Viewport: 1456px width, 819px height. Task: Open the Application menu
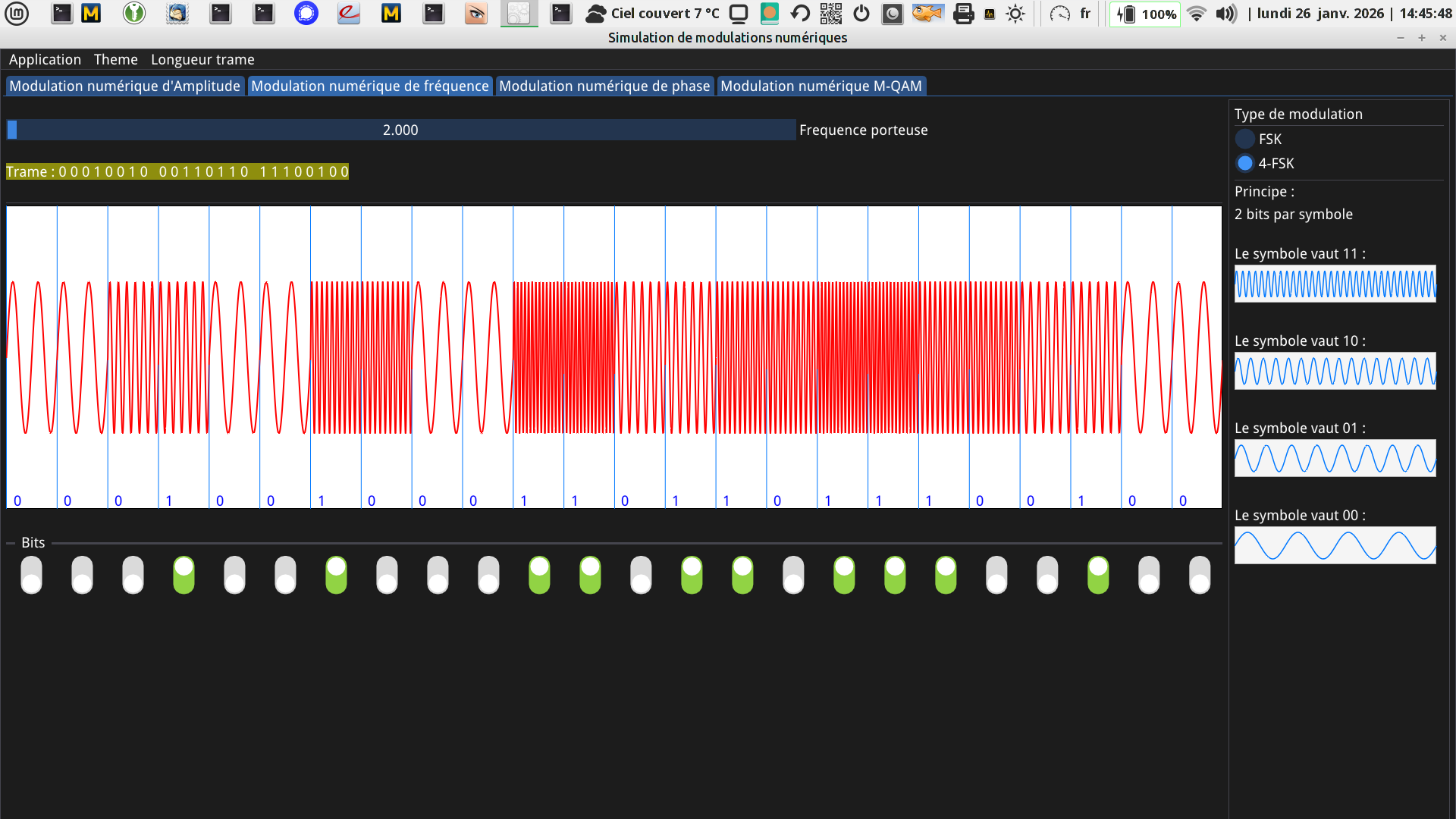(45, 59)
